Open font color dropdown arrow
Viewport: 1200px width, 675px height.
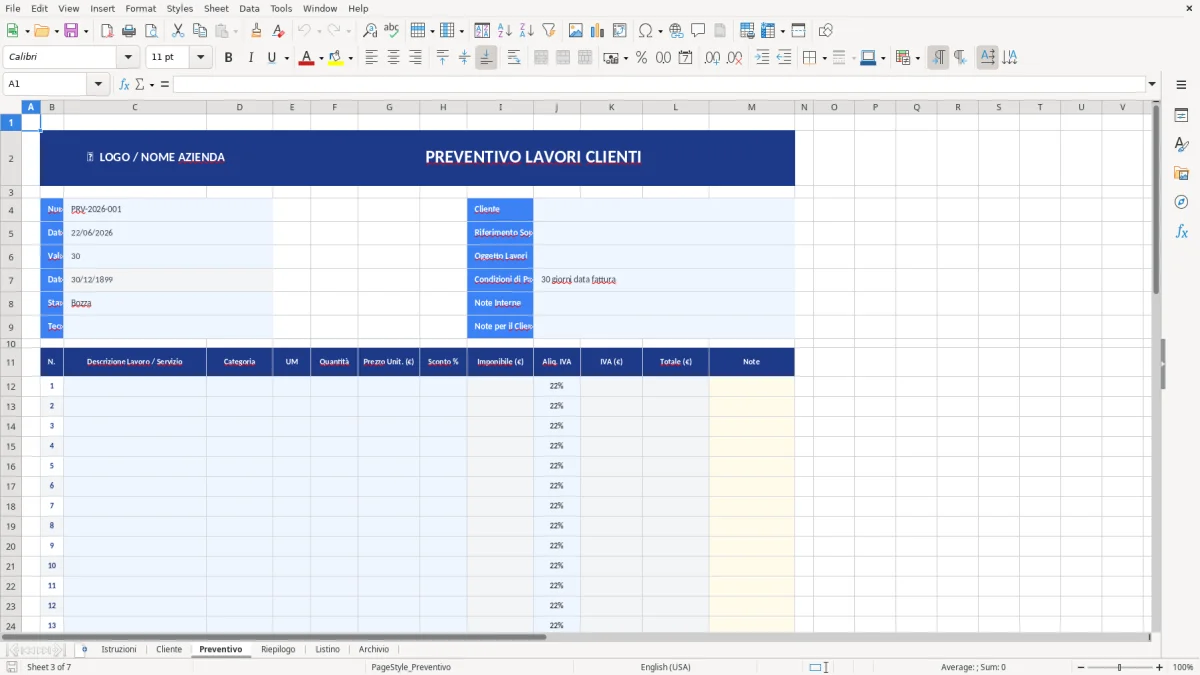point(321,59)
